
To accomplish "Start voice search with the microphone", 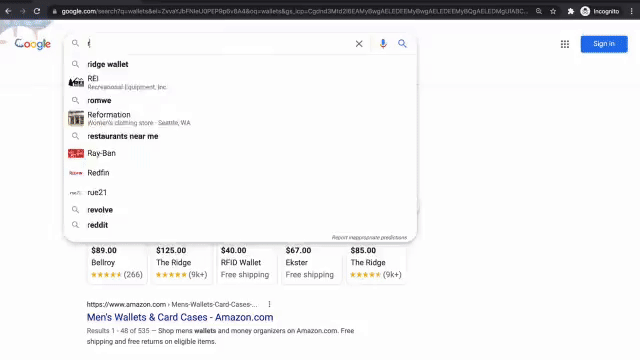I will pyautogui.click(x=383, y=44).
